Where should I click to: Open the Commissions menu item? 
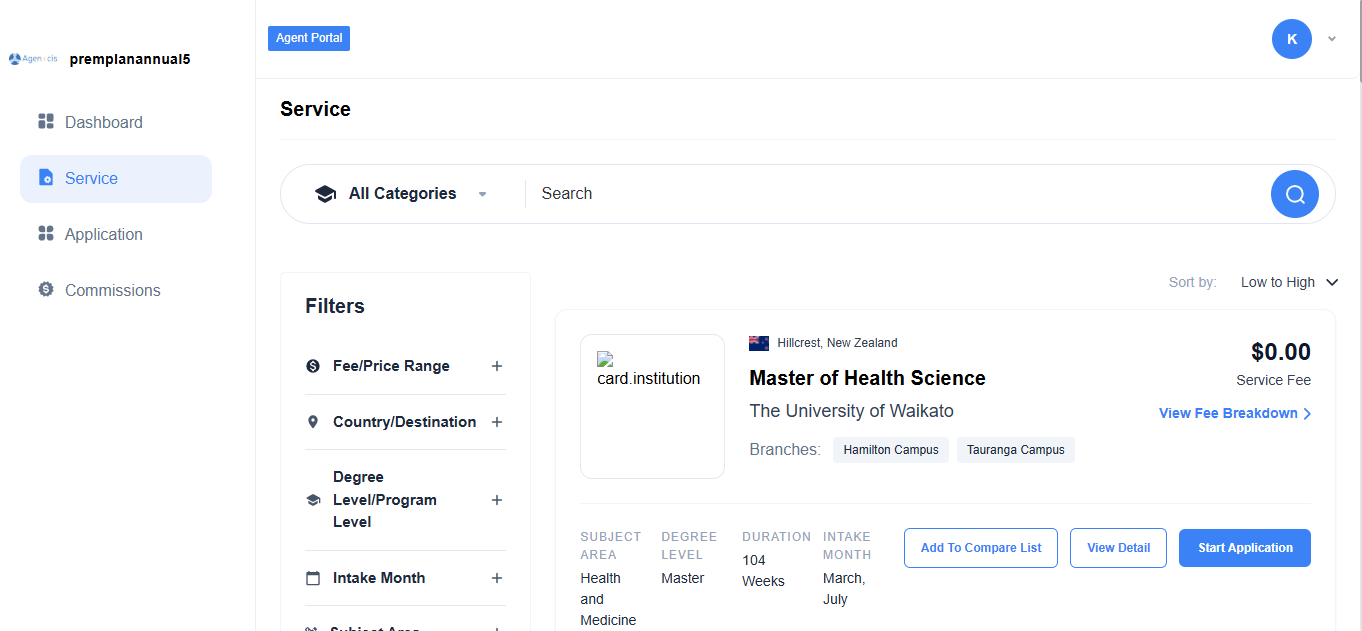coord(112,290)
